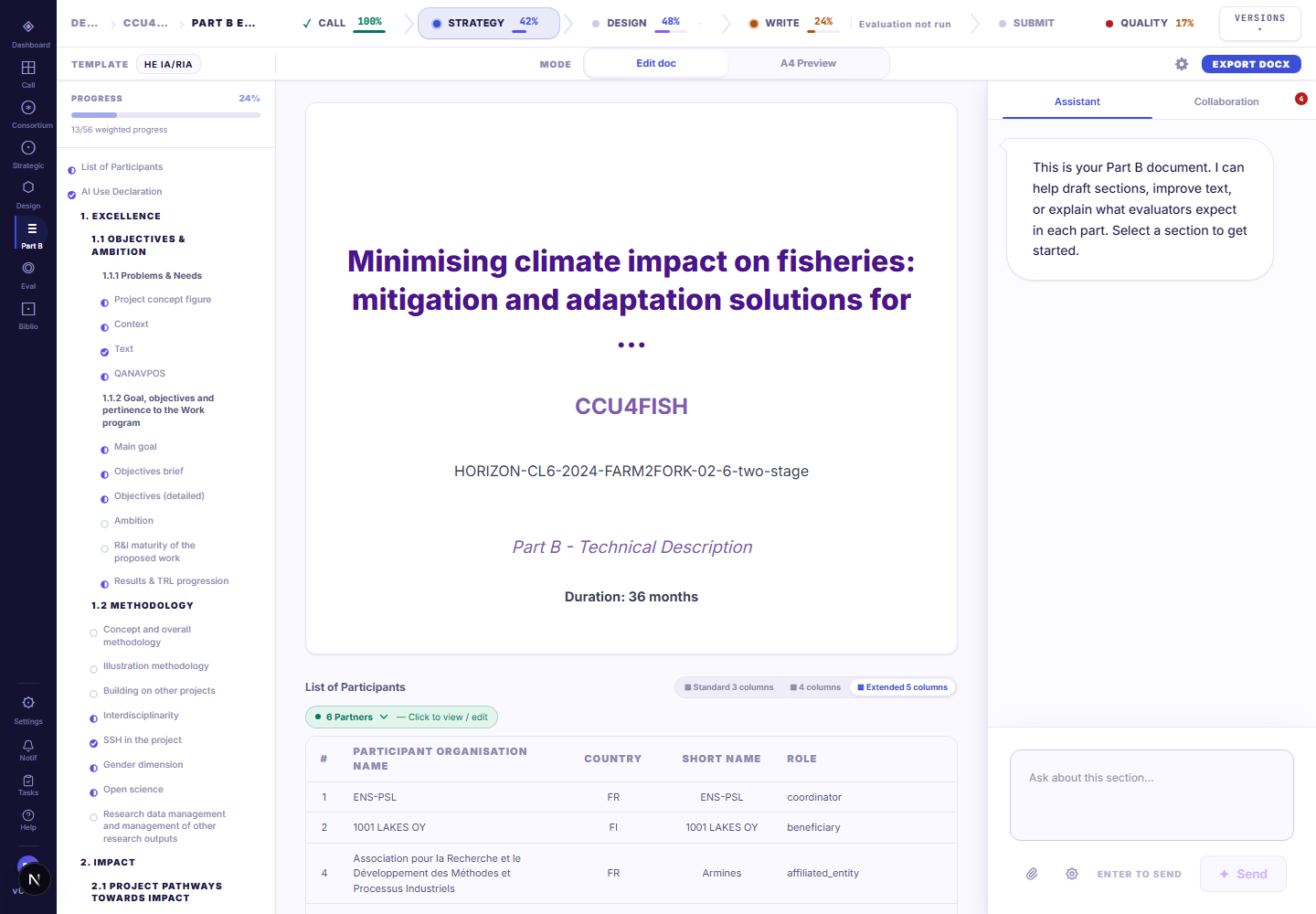The image size is (1316, 914).
Task: Open Results & TRL progression item
Action: coord(171,581)
